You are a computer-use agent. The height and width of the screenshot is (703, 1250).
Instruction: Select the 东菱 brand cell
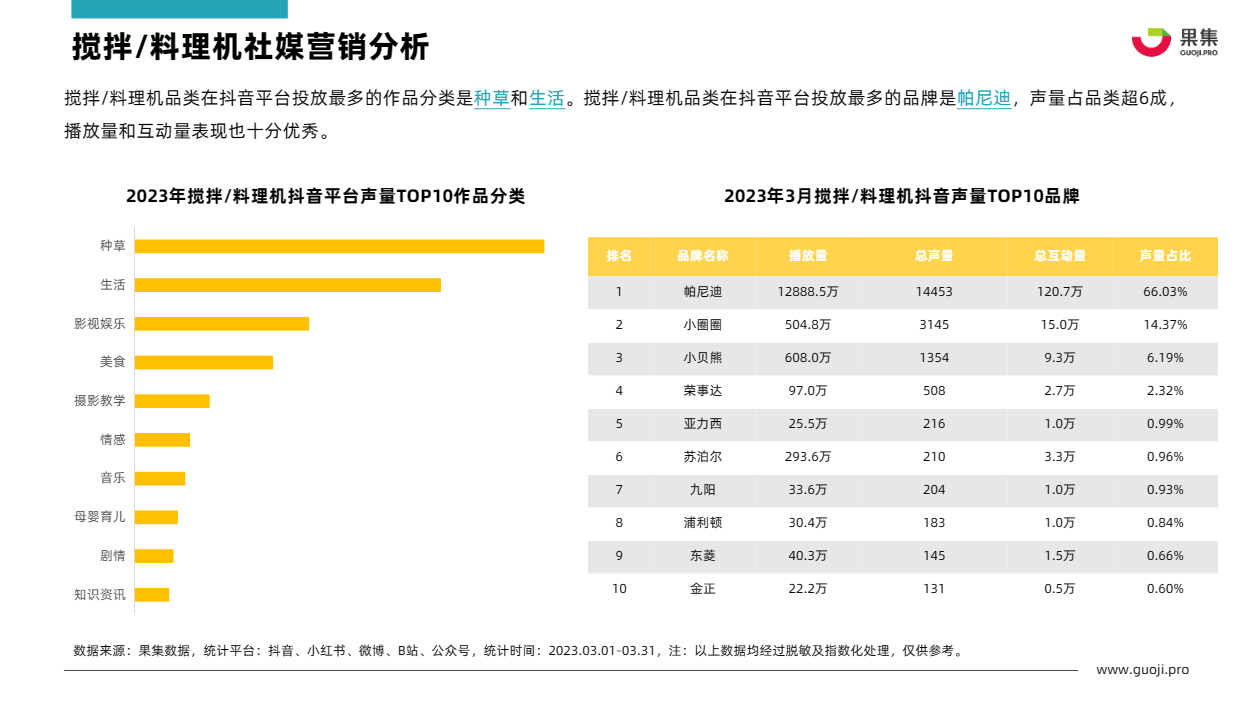click(702, 556)
